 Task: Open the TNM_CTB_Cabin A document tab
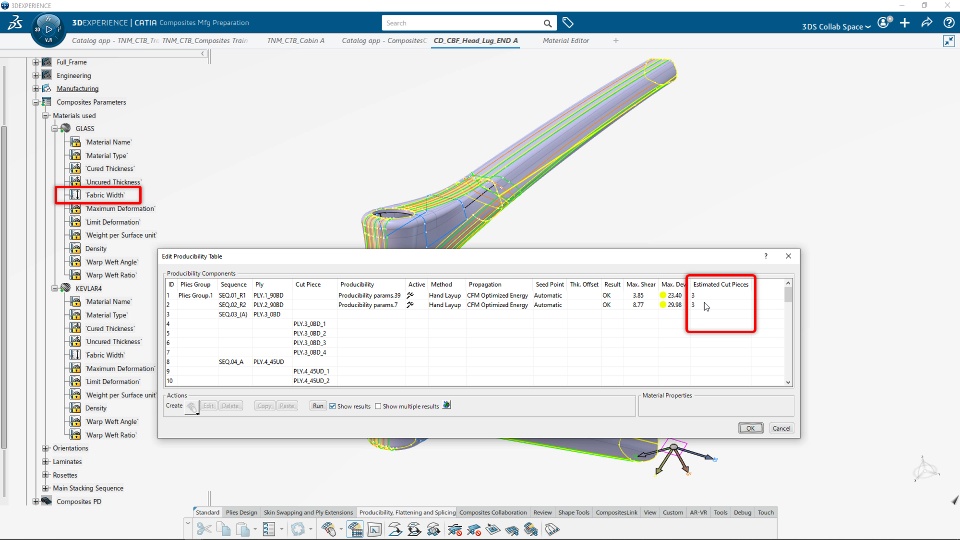point(296,40)
